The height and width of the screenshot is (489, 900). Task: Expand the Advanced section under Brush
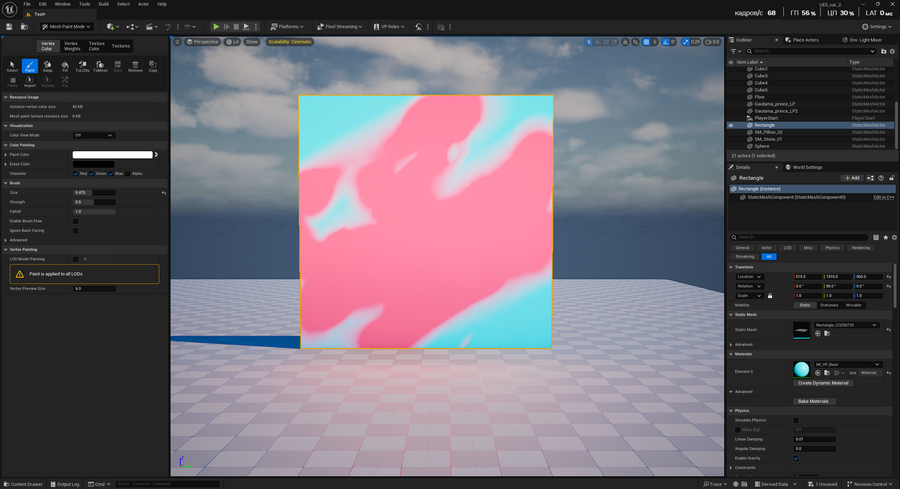(x=20, y=240)
